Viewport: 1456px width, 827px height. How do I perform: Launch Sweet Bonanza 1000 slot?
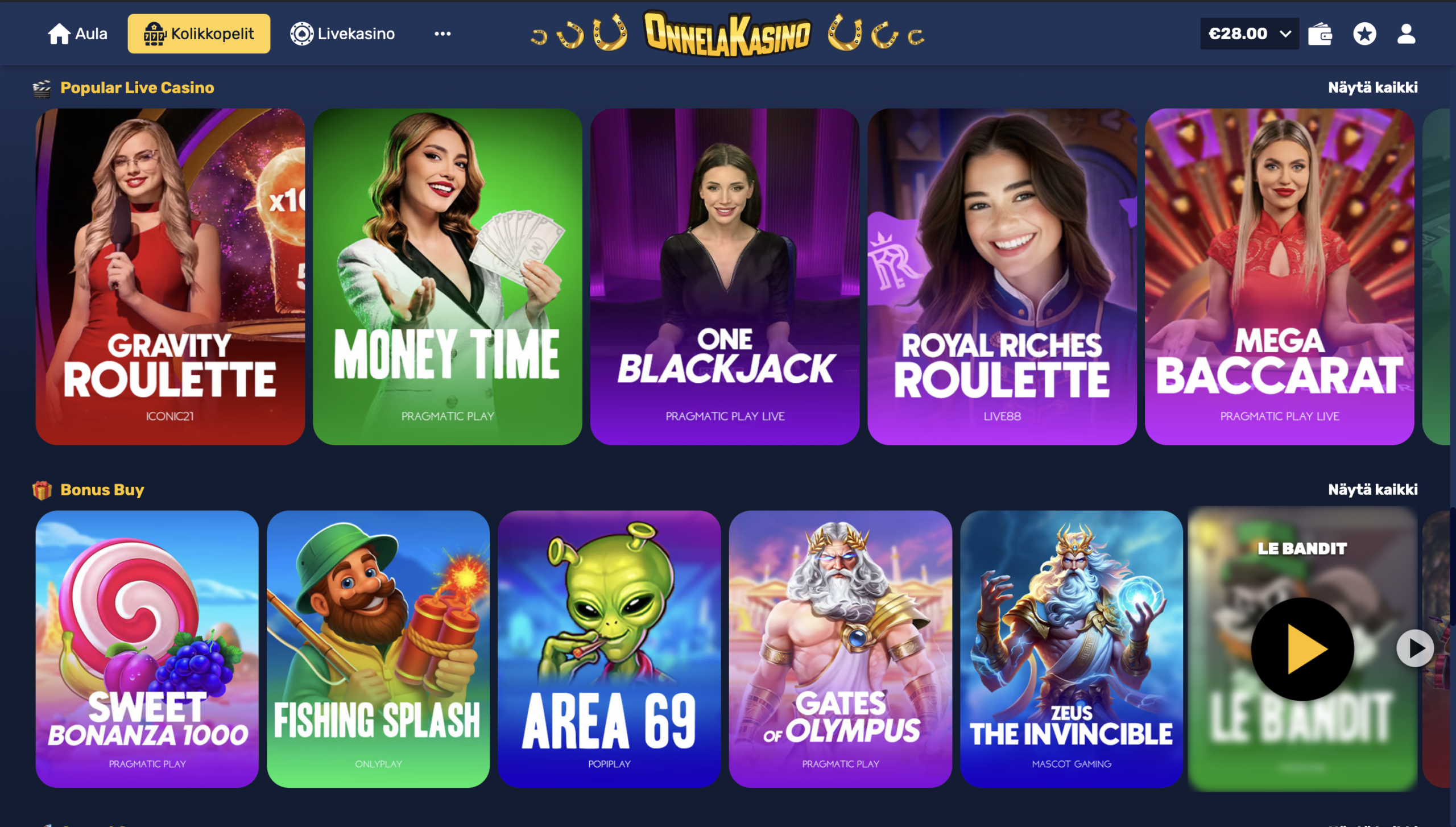coord(147,649)
